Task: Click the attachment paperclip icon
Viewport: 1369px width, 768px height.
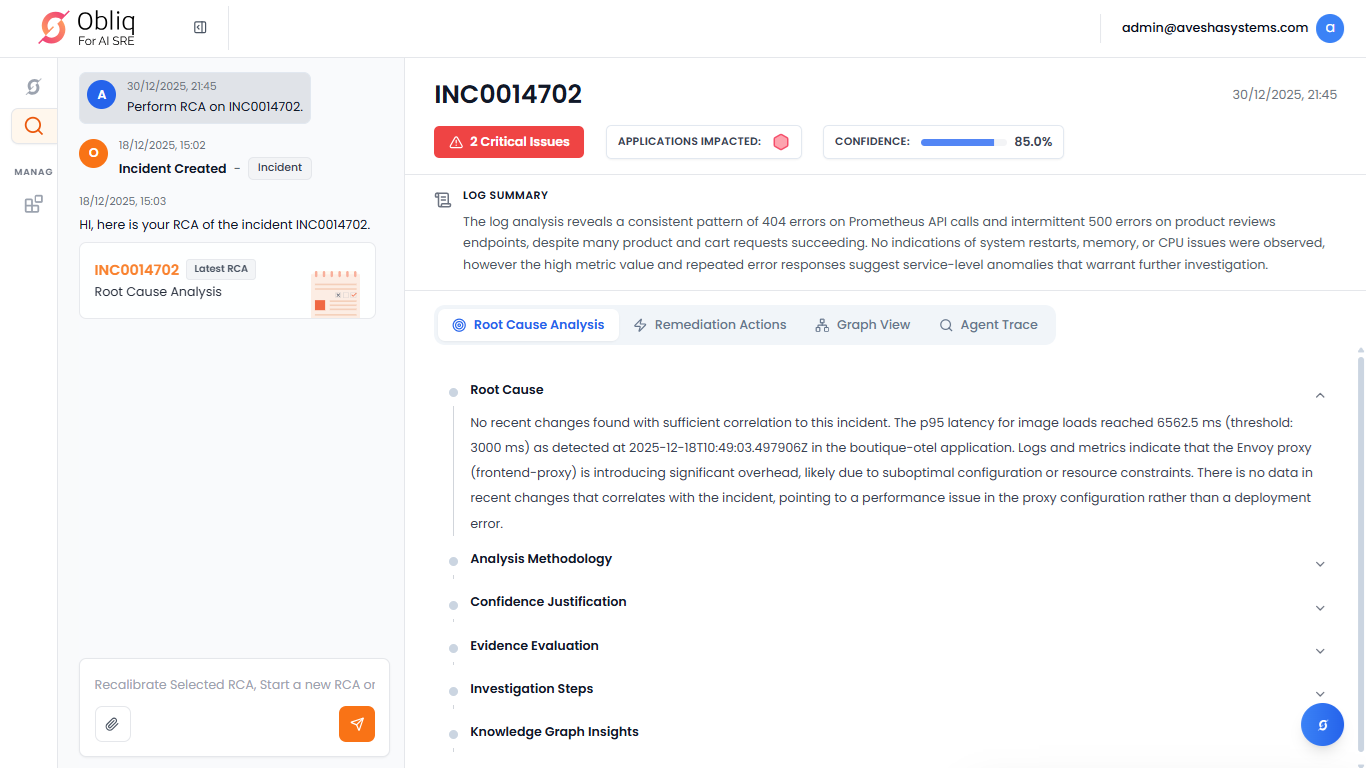Action: point(113,724)
